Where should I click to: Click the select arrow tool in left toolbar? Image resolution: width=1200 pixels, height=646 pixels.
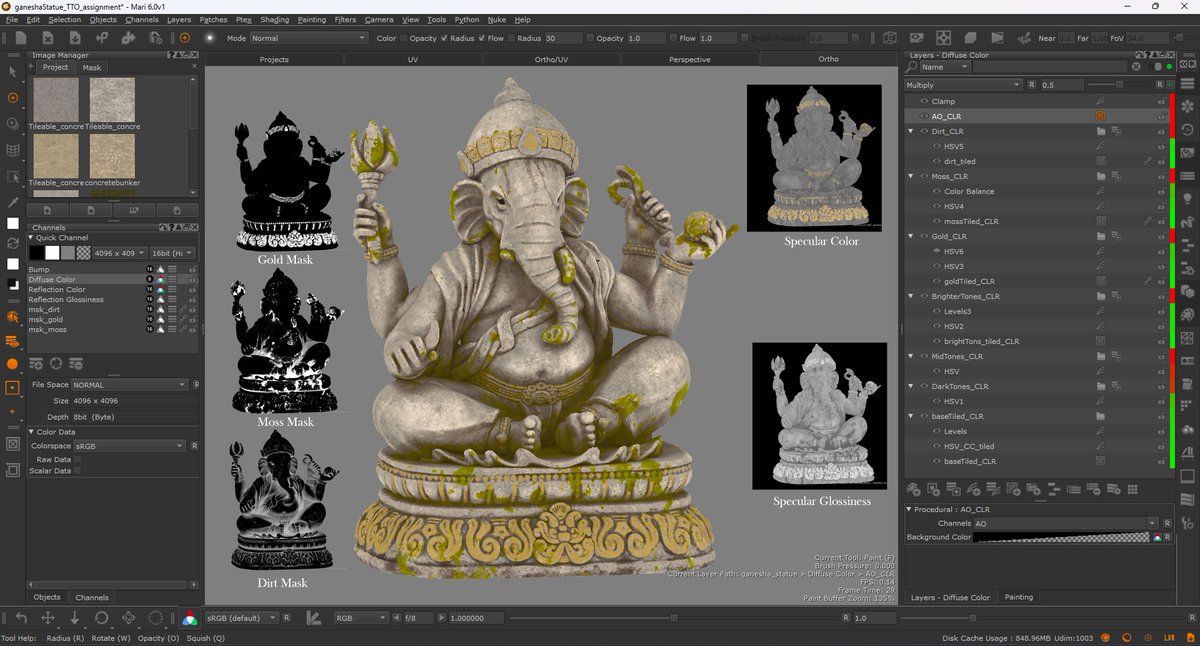[13, 72]
